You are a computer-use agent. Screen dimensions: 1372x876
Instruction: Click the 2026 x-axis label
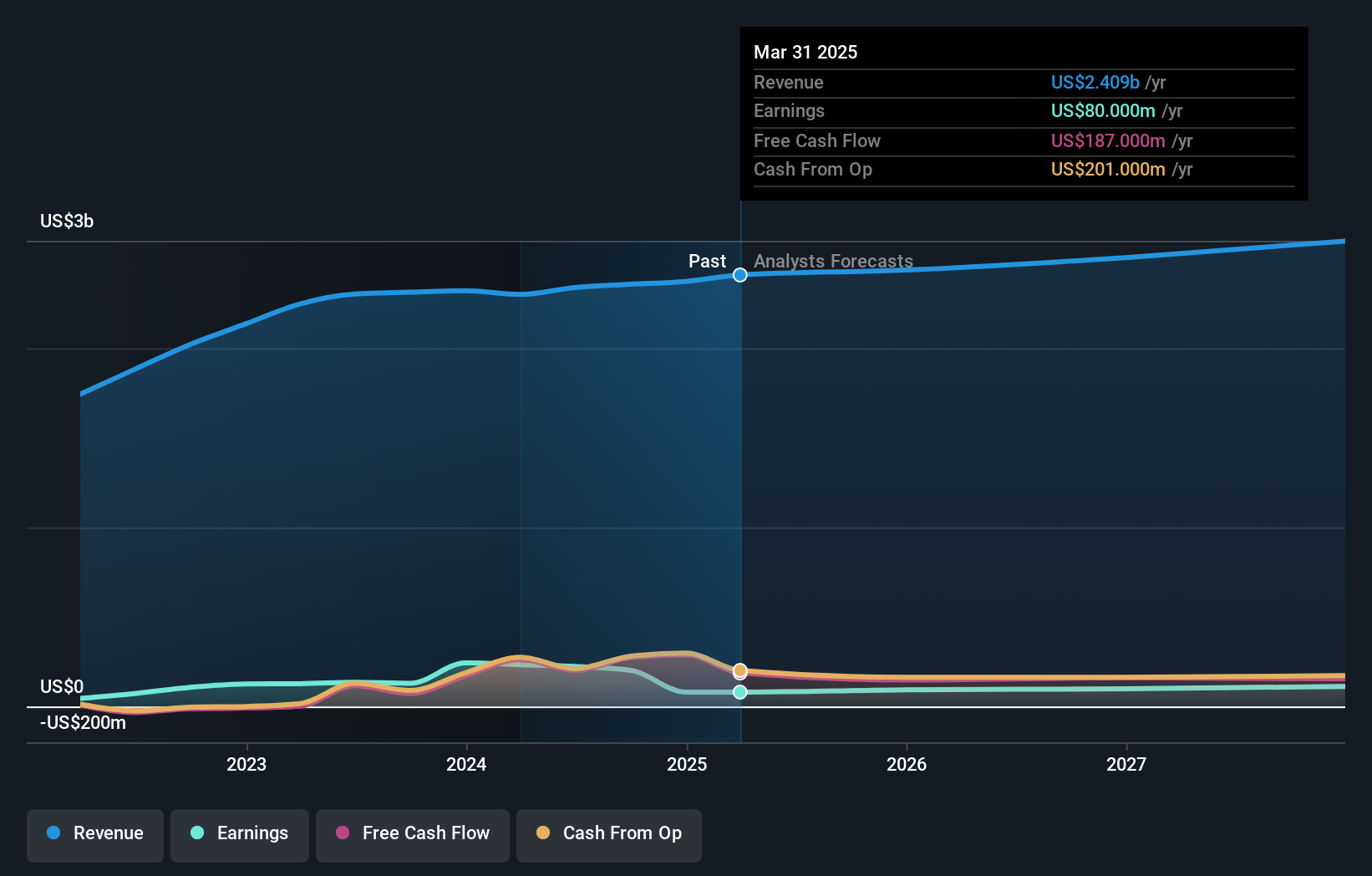(907, 764)
